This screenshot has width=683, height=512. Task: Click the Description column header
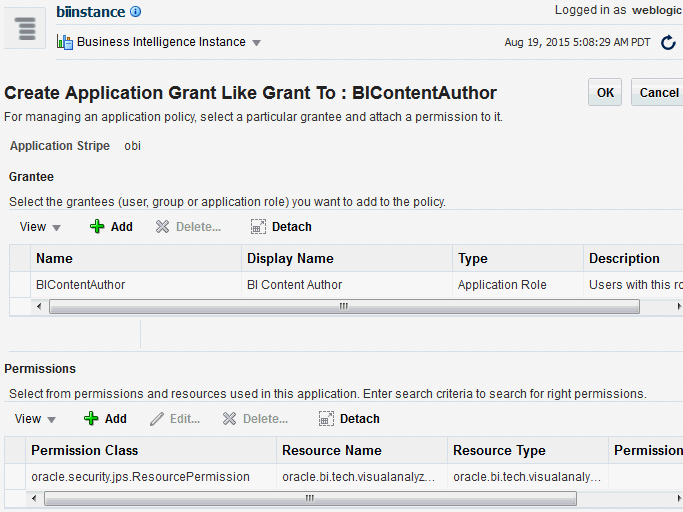coord(633,258)
